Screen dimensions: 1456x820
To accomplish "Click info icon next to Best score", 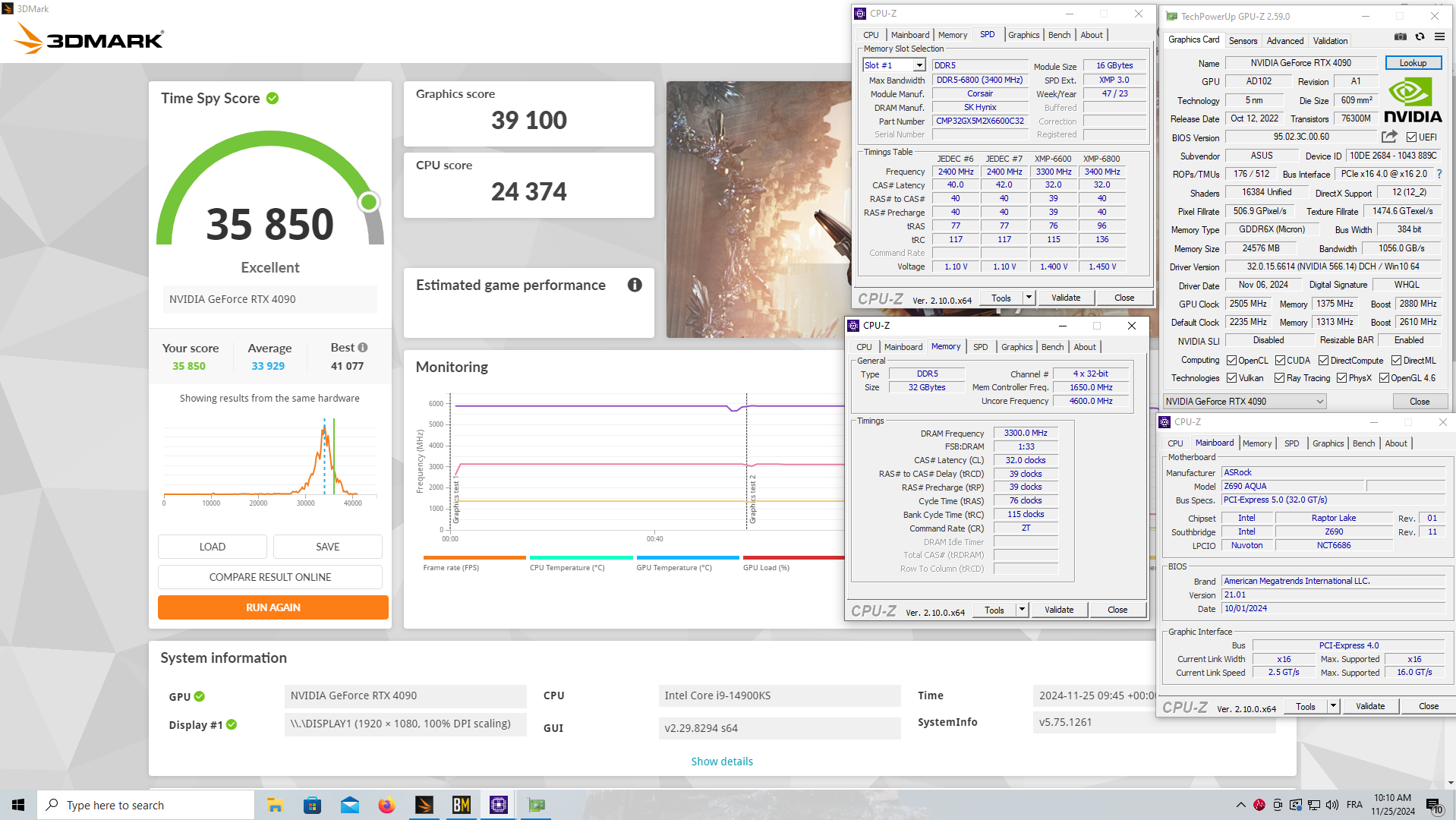I will pyautogui.click(x=363, y=347).
